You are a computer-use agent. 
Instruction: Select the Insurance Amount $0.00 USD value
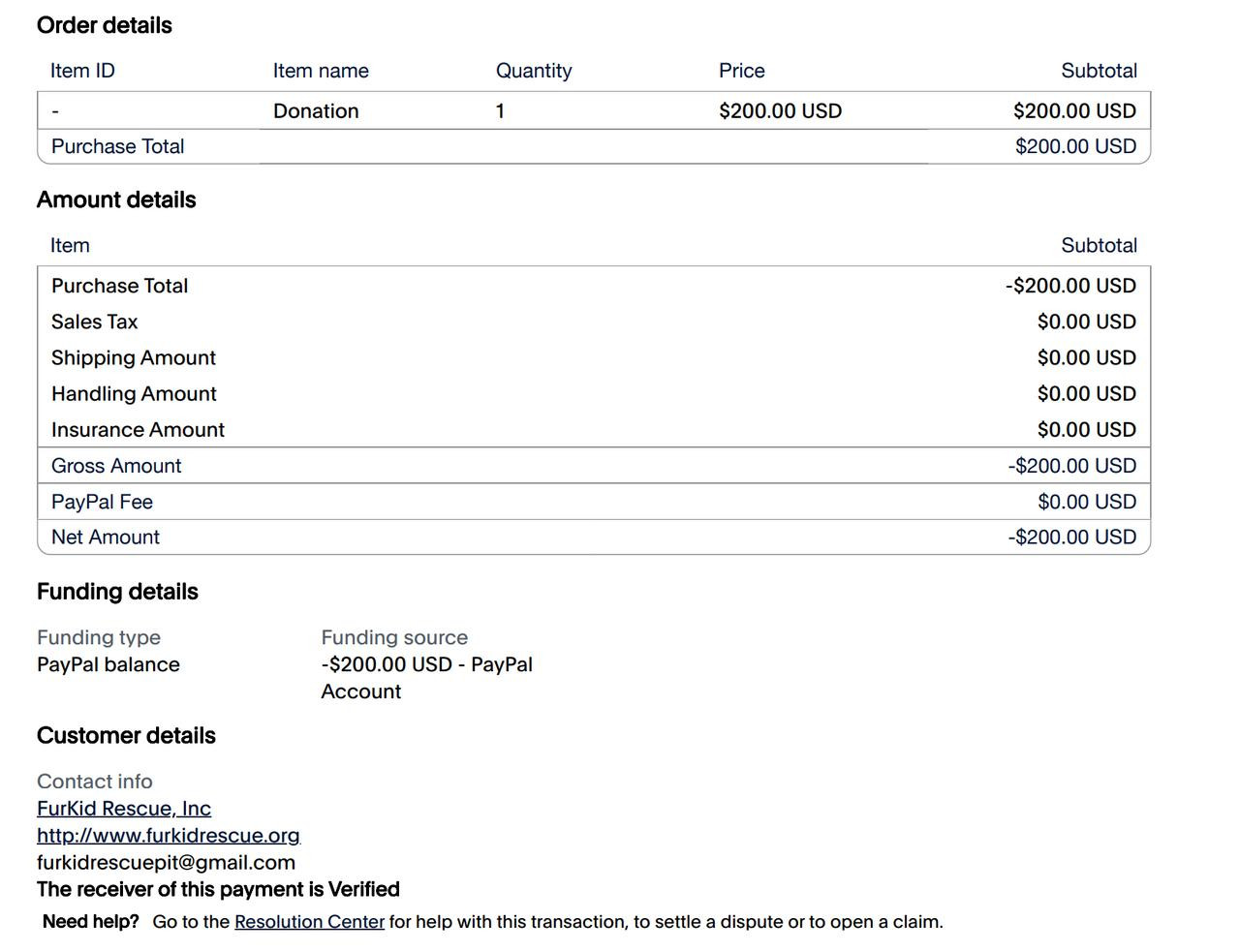[1086, 430]
